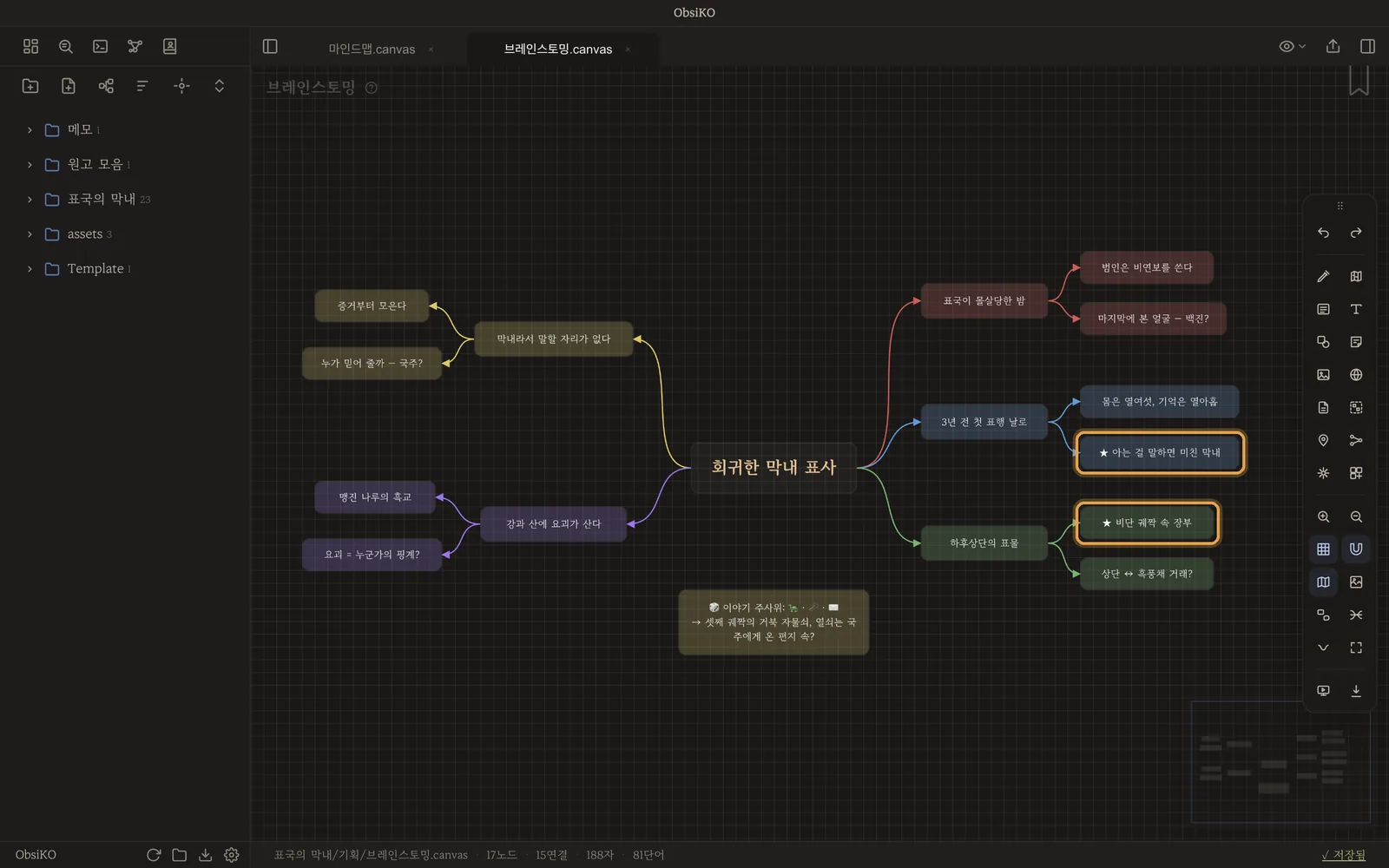This screenshot has width=1389, height=868.
Task: Open the search magnifier in left ribbon
Action: 65,47
